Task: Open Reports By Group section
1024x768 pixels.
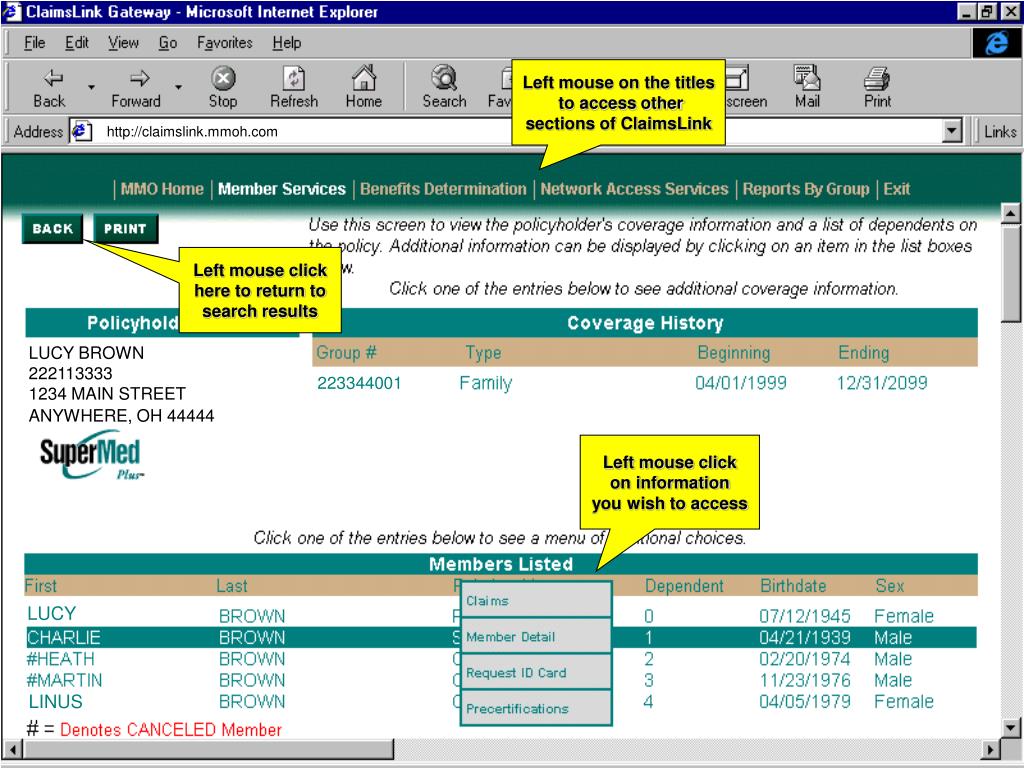Action: click(x=806, y=189)
